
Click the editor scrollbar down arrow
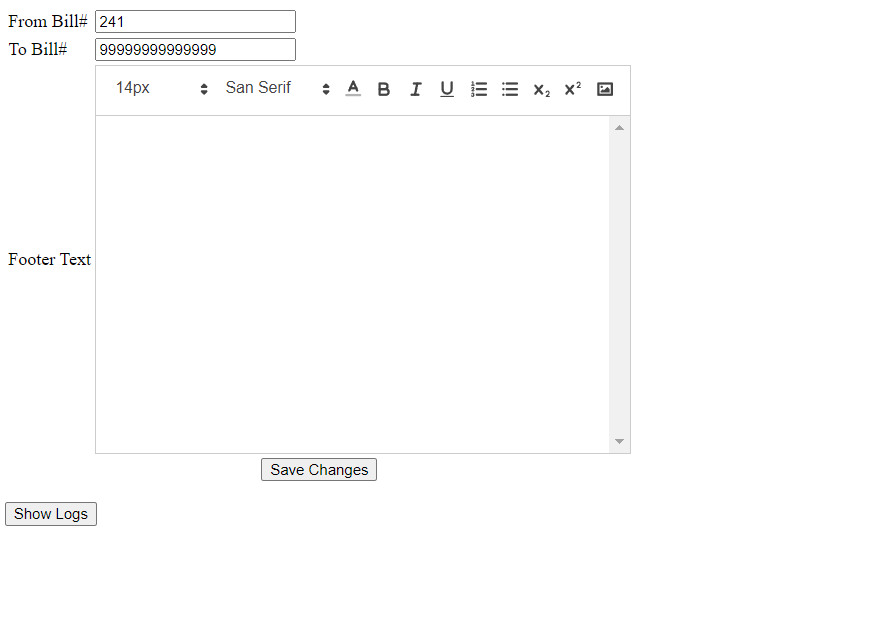coord(619,441)
